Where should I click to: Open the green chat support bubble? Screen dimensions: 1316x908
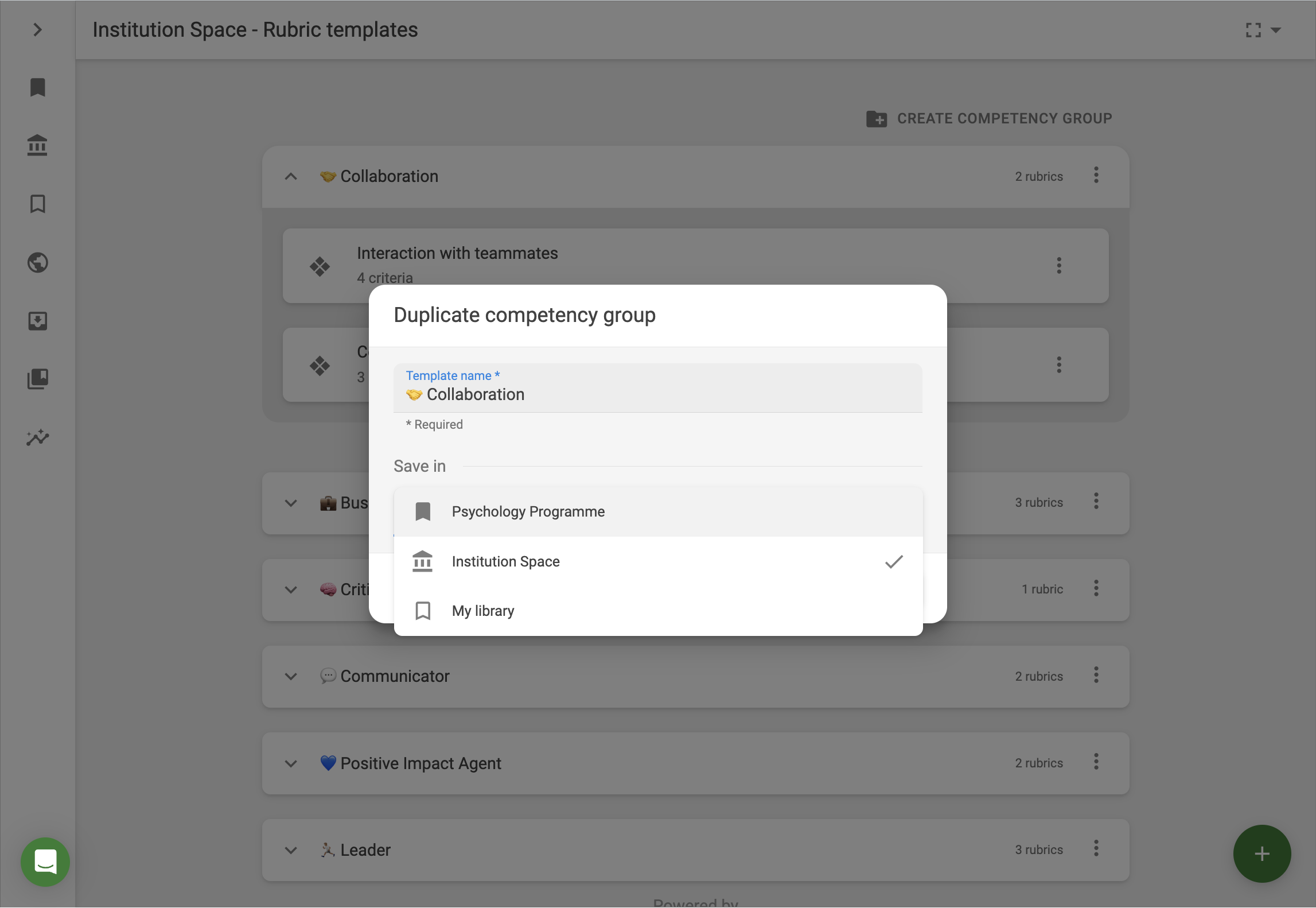click(45, 862)
